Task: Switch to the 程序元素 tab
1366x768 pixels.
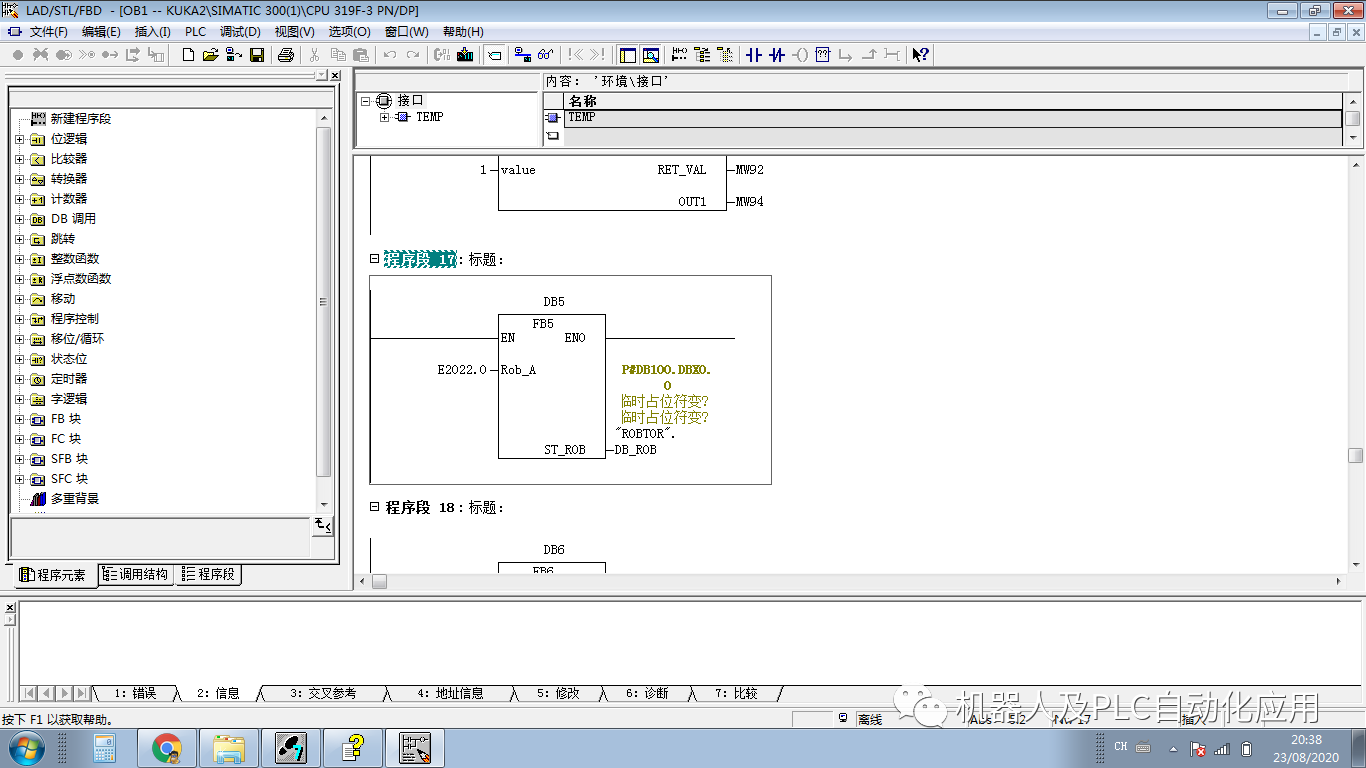Action: [x=54, y=575]
